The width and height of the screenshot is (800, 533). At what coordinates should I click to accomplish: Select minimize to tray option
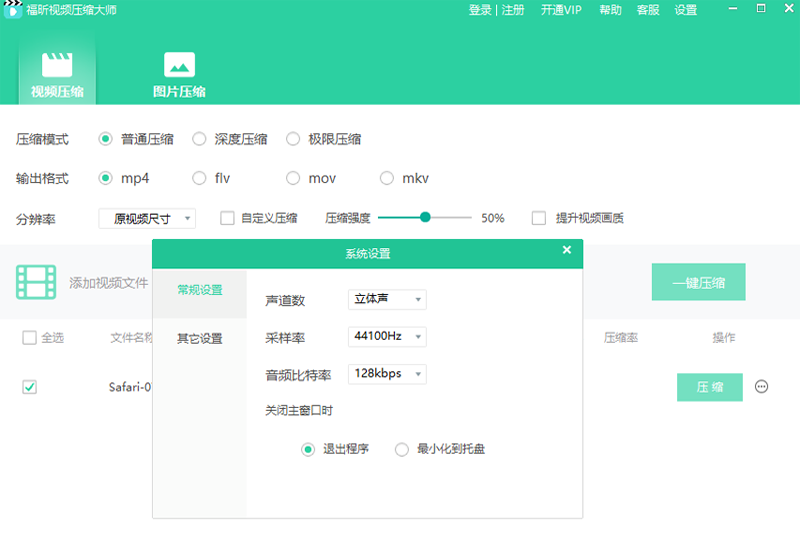(402, 449)
